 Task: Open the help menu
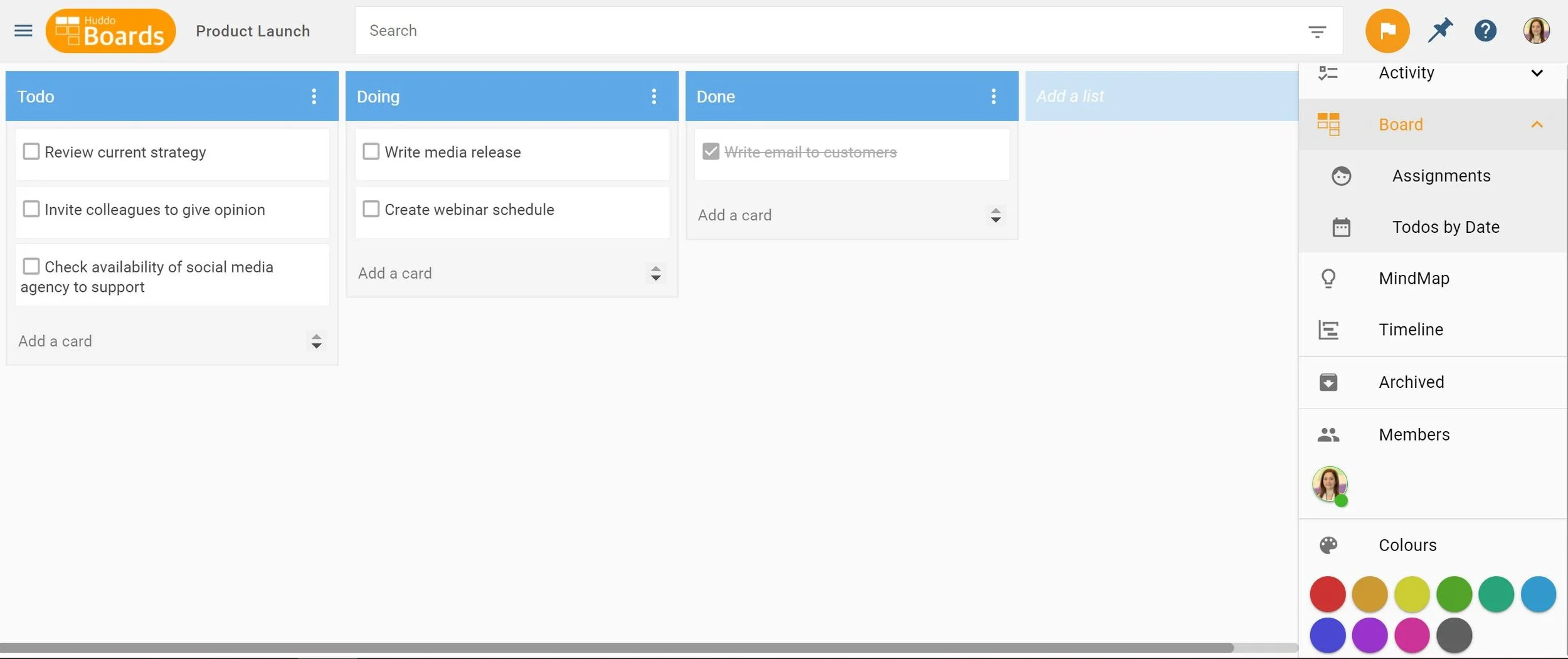tap(1485, 30)
